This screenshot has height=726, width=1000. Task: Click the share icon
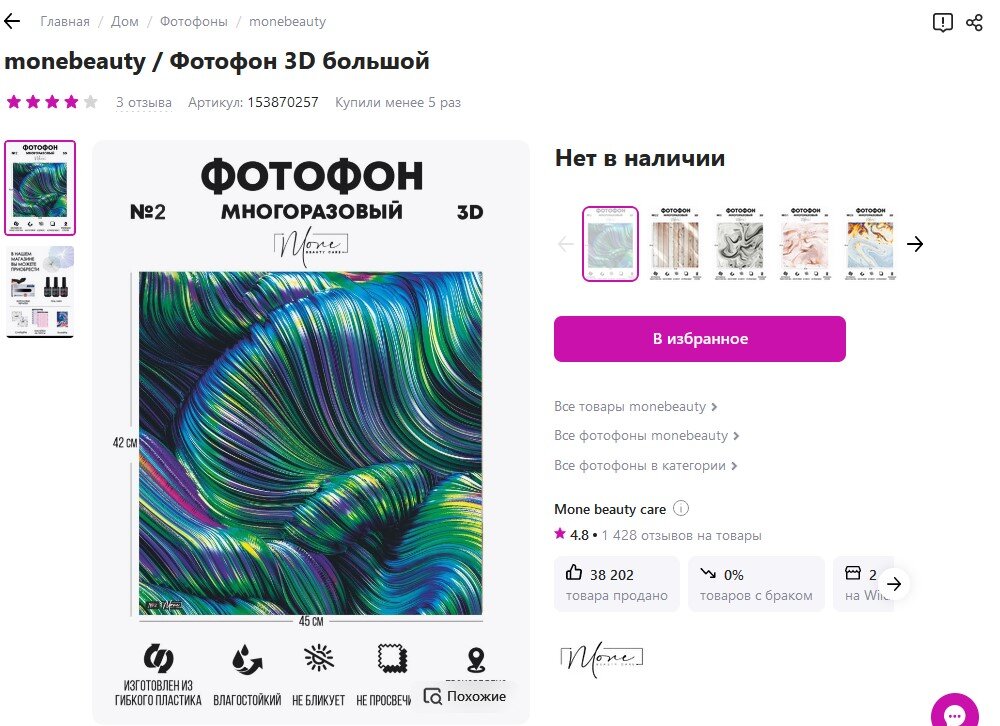pyautogui.click(x=974, y=23)
